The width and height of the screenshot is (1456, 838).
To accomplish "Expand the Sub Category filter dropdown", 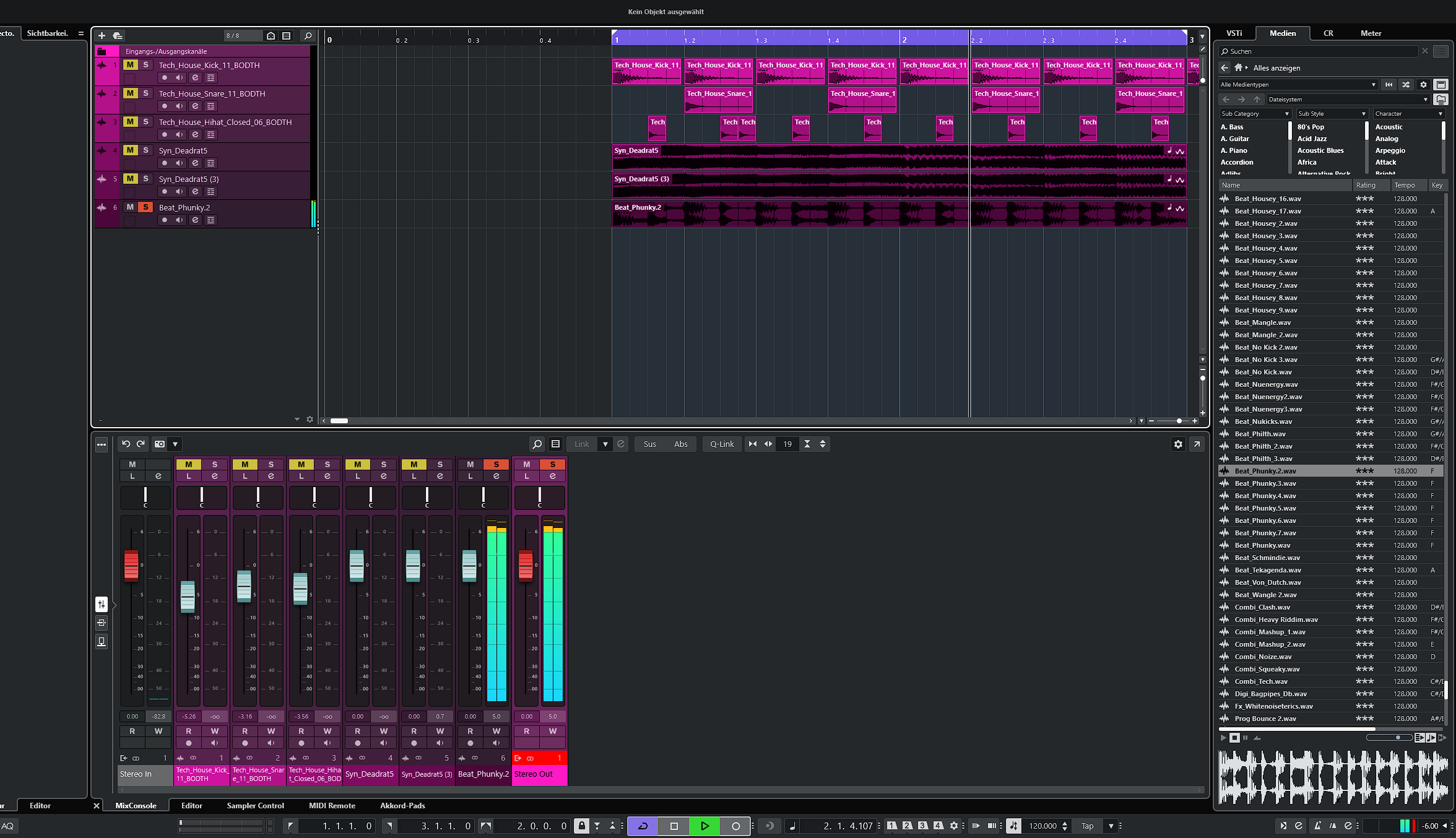I will [1255, 114].
